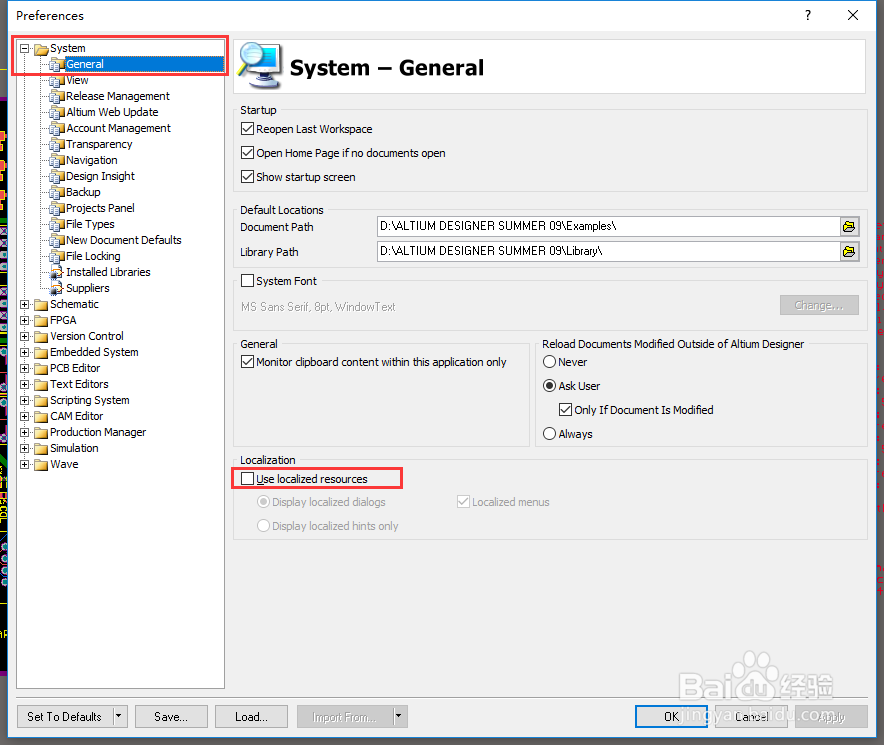
Task: Click the File Types page icon
Action: pos(56,225)
